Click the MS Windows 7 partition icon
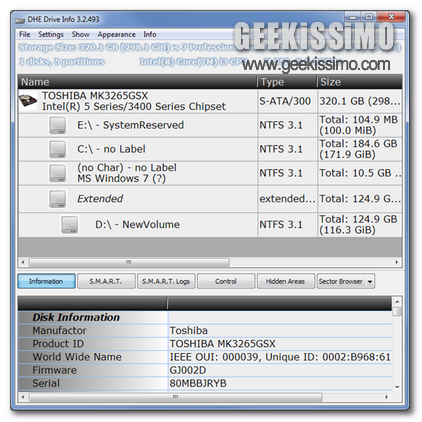Image resolution: width=422 pixels, height=422 pixels. [x=58, y=173]
